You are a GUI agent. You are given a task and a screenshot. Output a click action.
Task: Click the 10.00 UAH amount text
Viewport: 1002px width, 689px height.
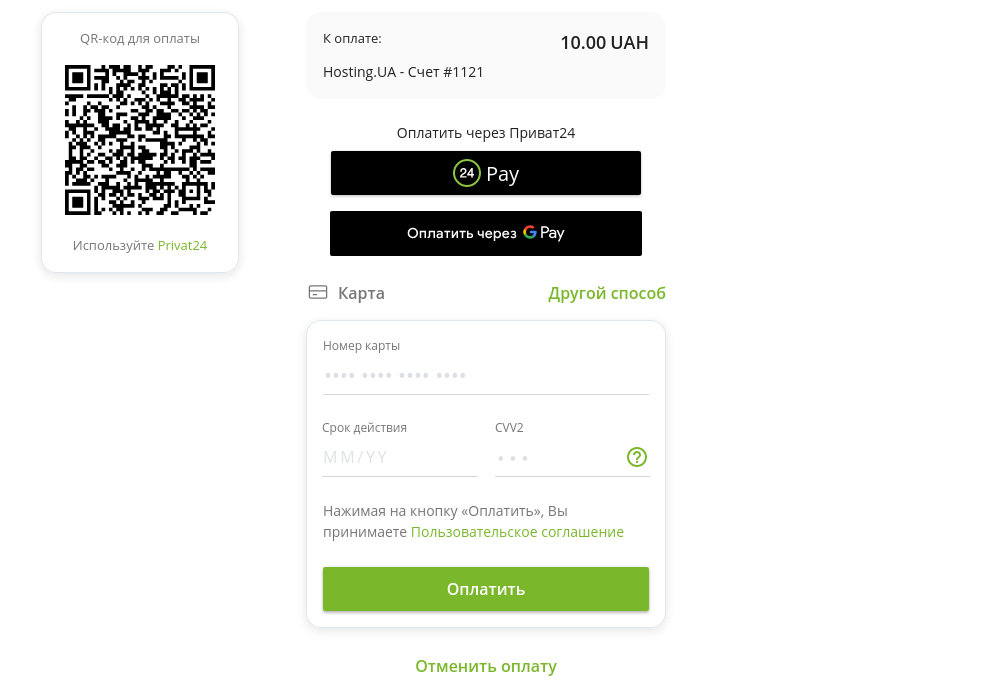pyautogui.click(x=604, y=43)
